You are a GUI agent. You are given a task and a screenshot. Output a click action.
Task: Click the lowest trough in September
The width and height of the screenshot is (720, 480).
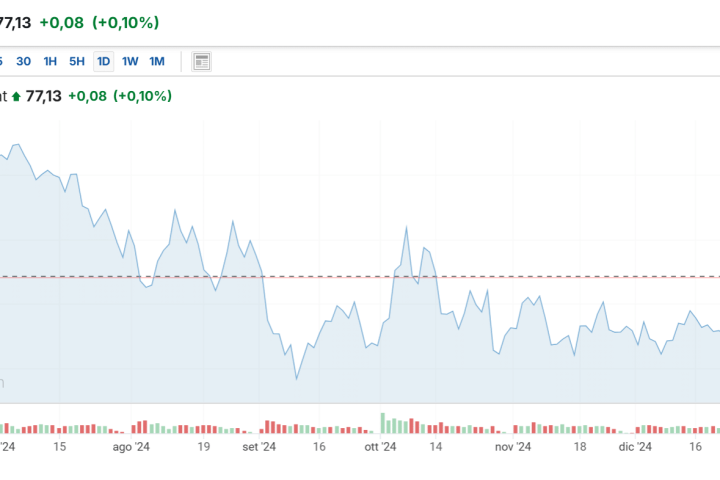296,378
